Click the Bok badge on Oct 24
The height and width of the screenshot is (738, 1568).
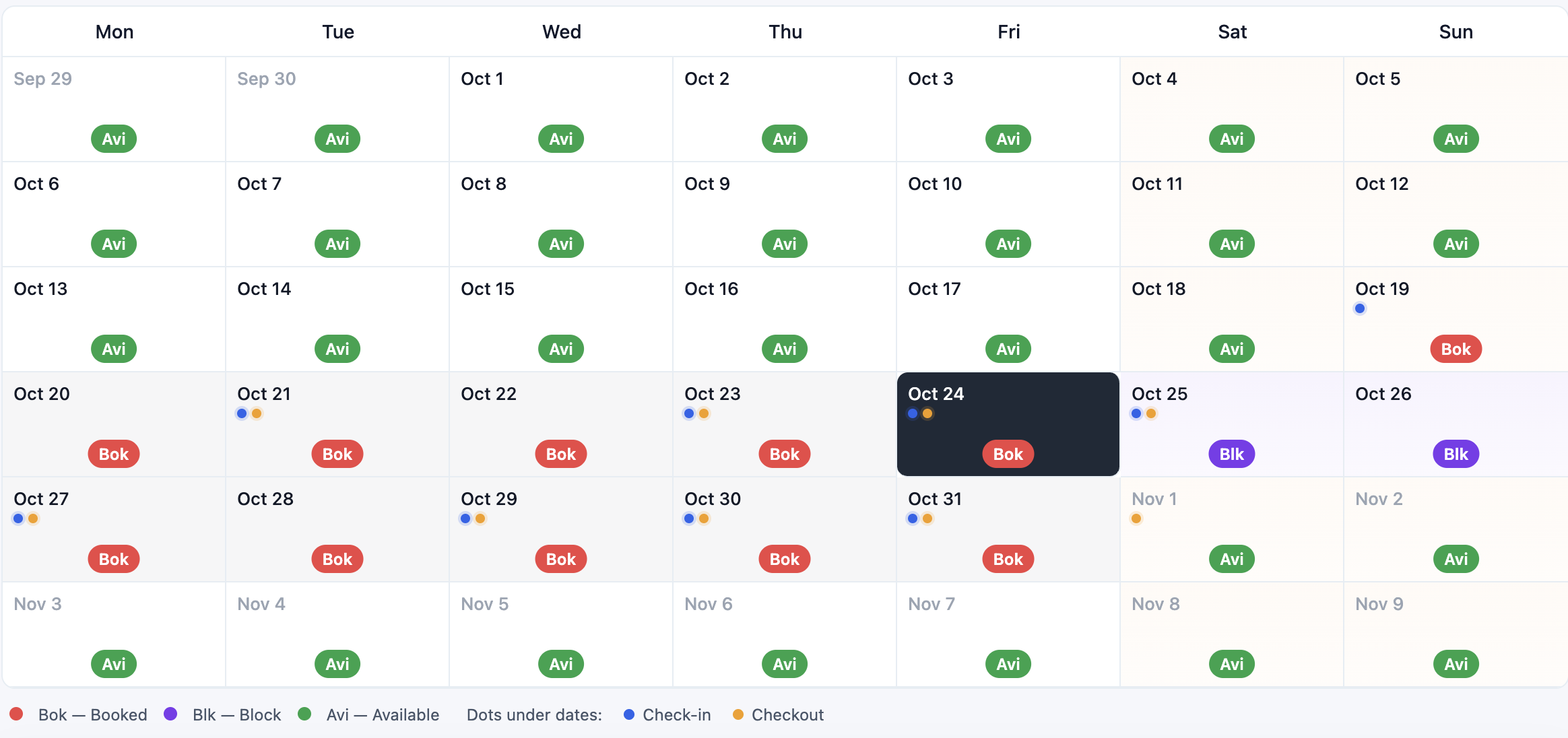coord(1007,454)
